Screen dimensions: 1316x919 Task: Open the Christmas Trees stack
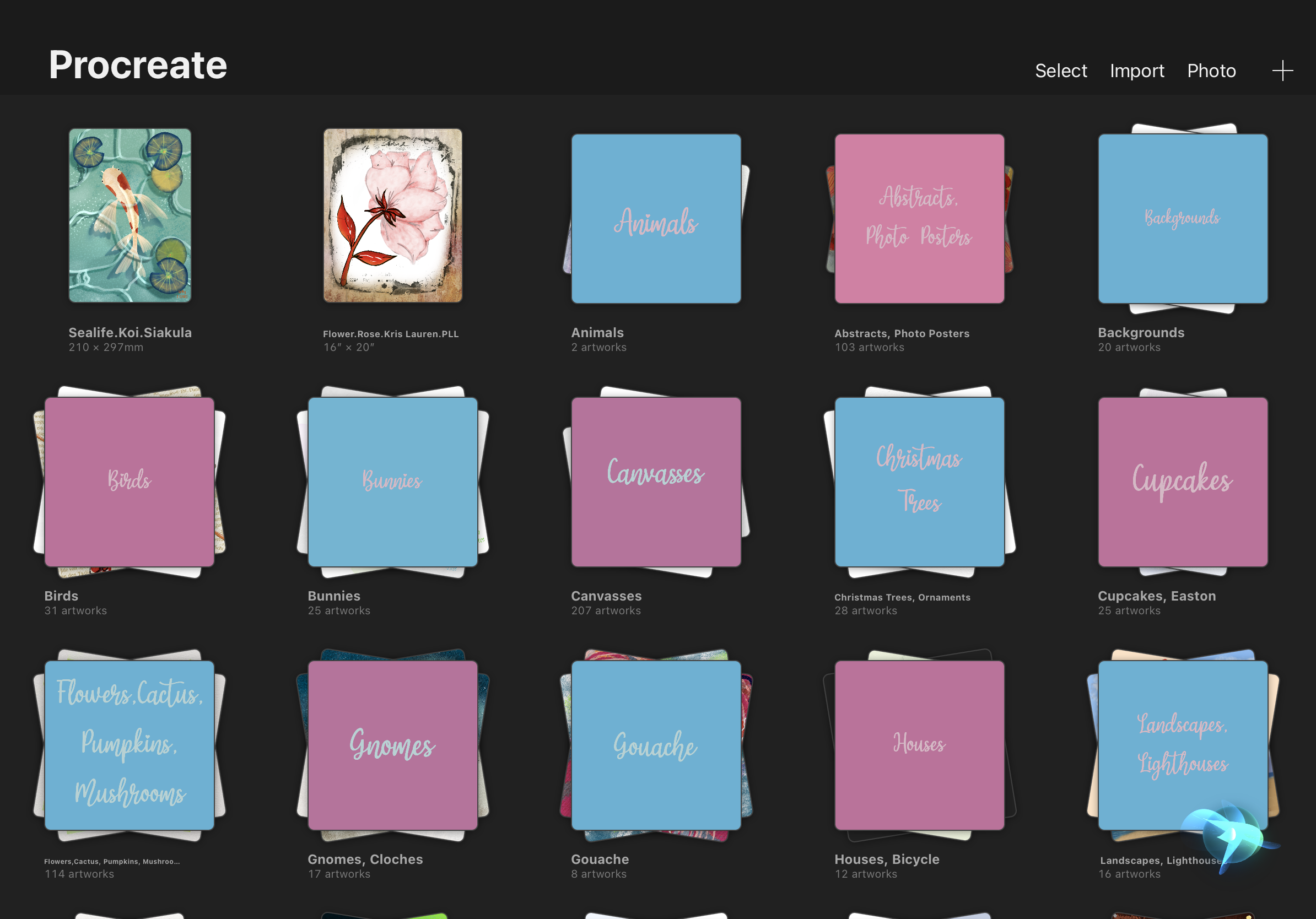coord(919,482)
